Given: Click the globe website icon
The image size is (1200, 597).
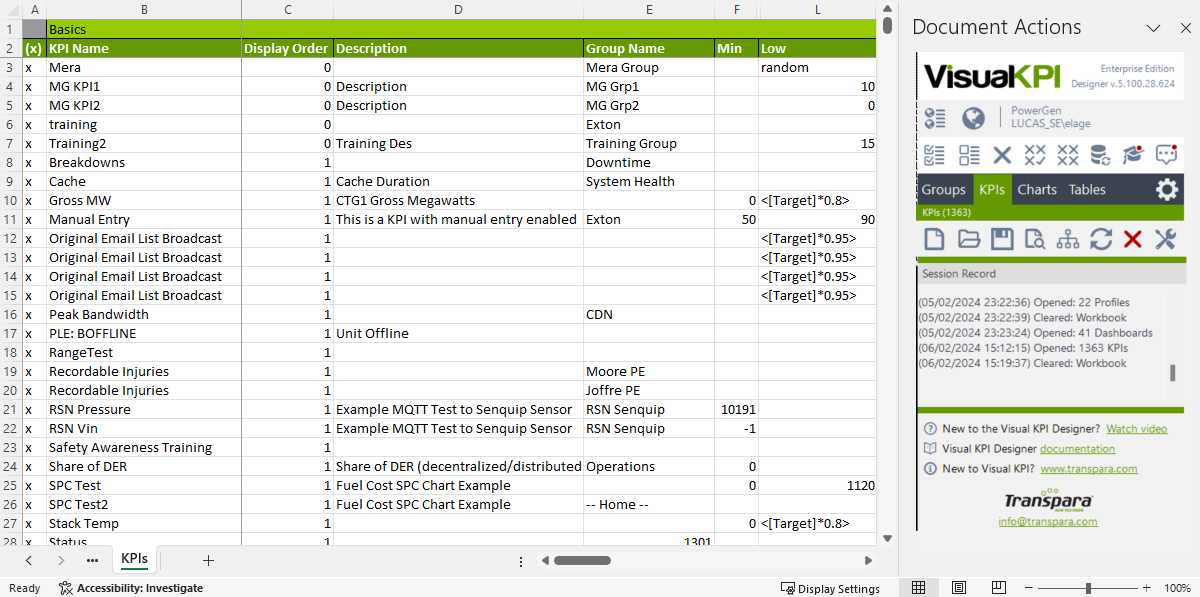Looking at the screenshot, I should (973, 118).
